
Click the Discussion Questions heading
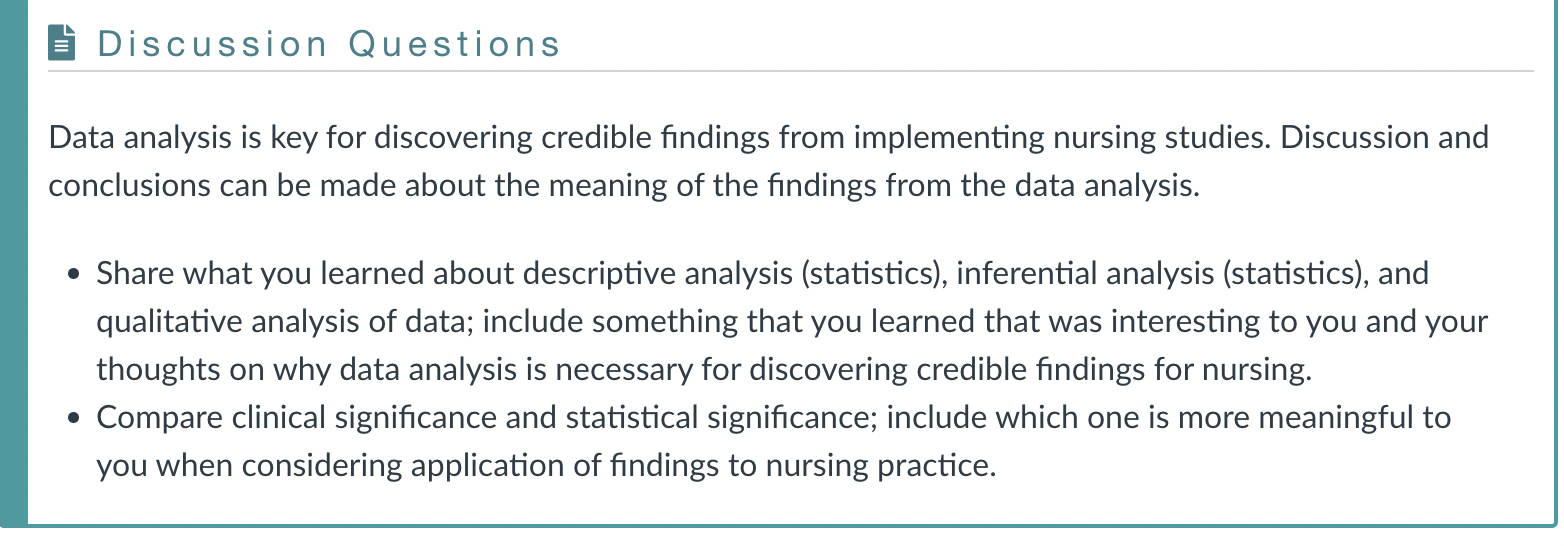coord(329,44)
